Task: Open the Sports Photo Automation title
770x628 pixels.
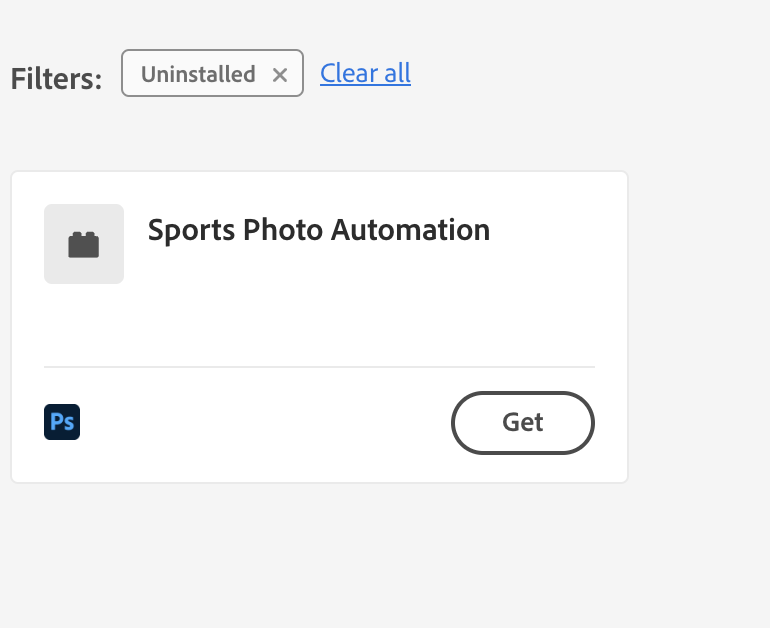Action: tap(319, 229)
